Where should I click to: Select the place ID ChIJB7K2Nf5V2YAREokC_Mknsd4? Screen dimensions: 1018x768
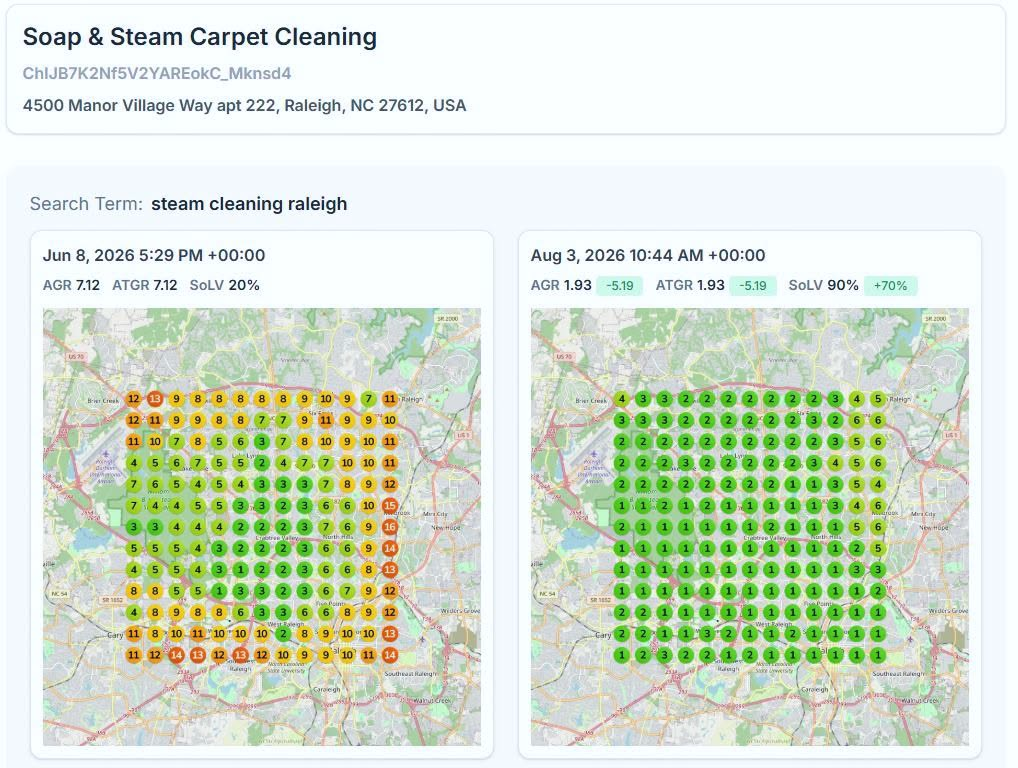(x=156, y=73)
